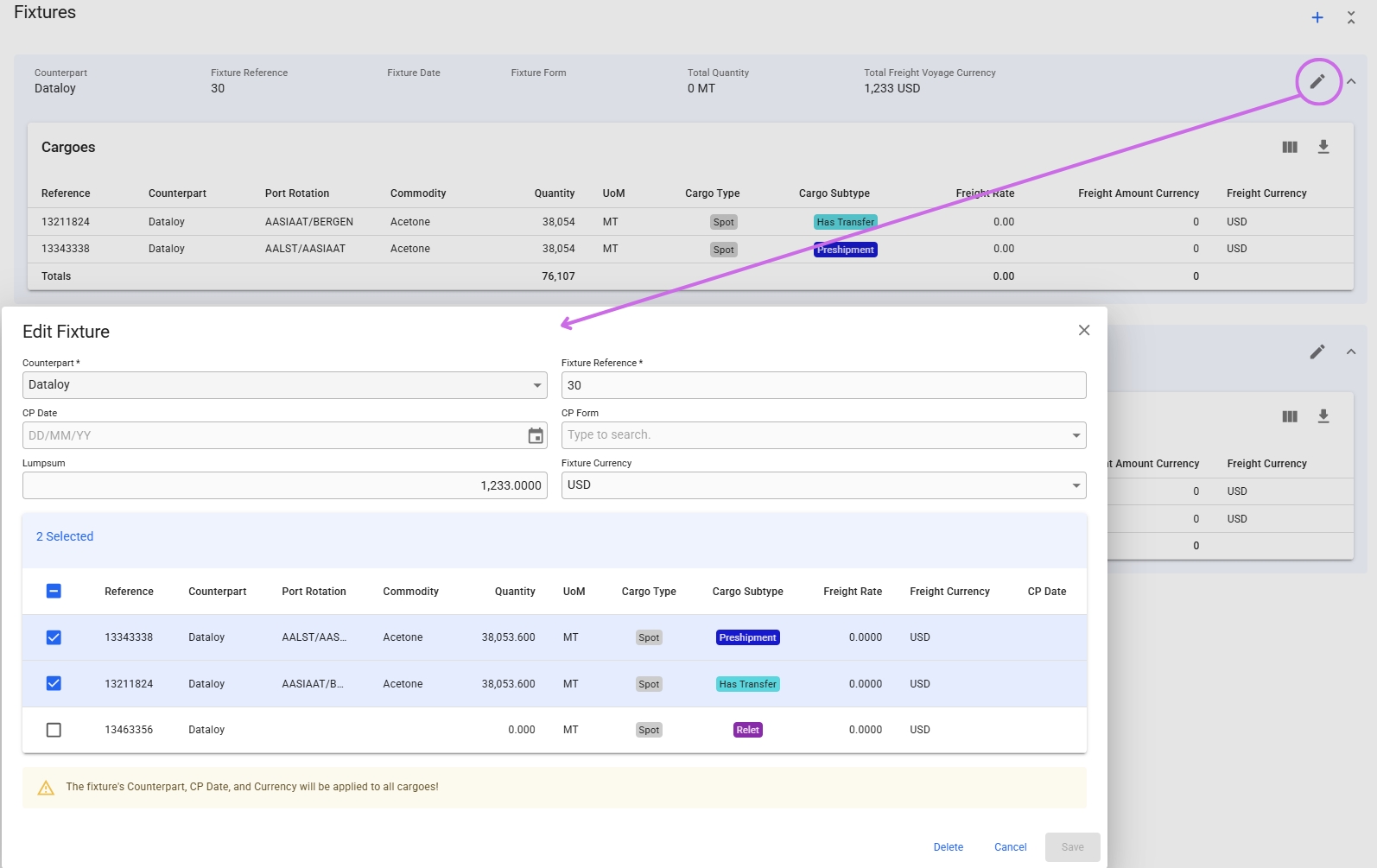The width and height of the screenshot is (1377, 868).
Task: Click the Cancel button
Action: click(1010, 847)
